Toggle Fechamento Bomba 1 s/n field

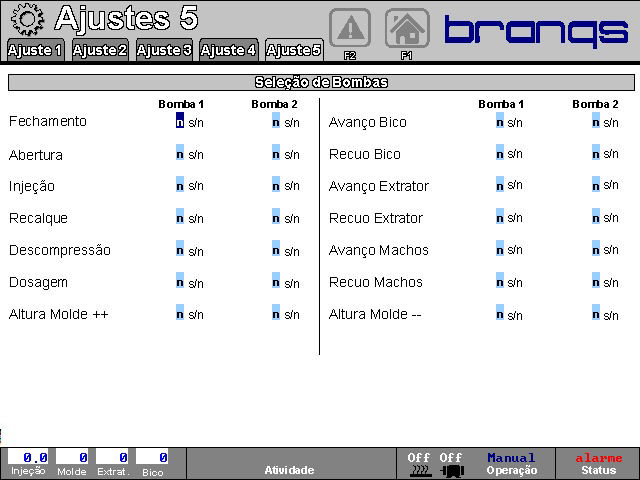pyautogui.click(x=180, y=122)
